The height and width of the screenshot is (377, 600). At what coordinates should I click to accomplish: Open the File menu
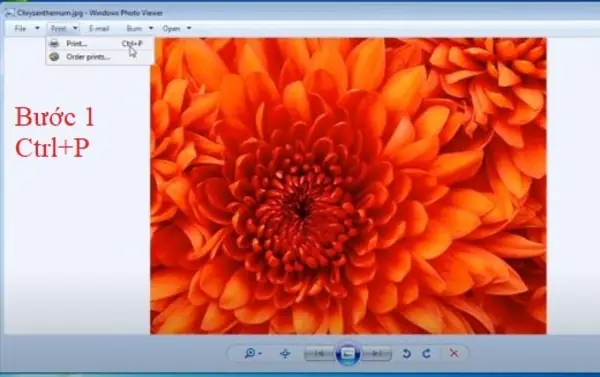coord(20,28)
